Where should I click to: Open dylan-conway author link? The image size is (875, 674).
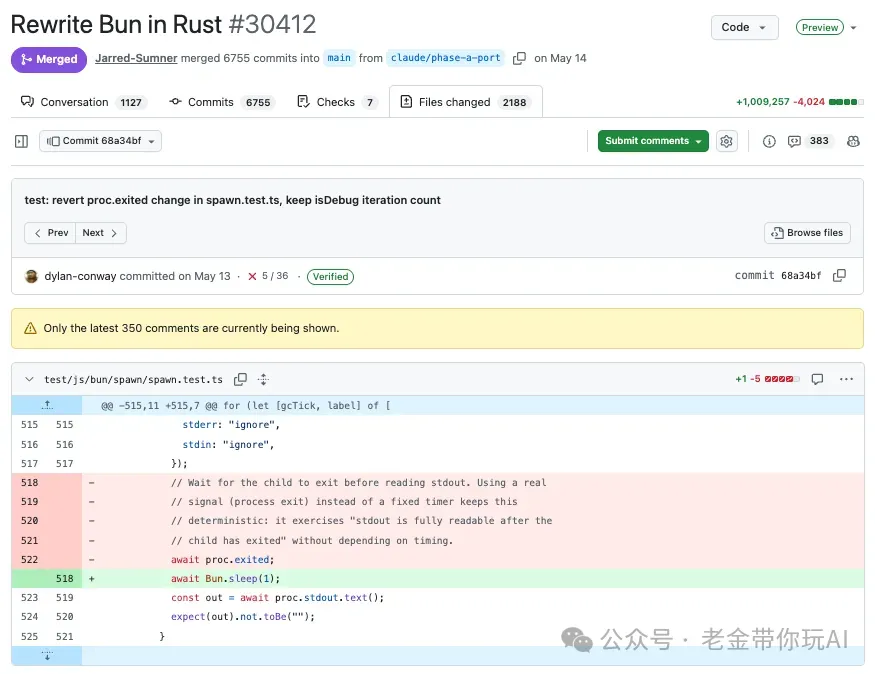[x=80, y=276]
